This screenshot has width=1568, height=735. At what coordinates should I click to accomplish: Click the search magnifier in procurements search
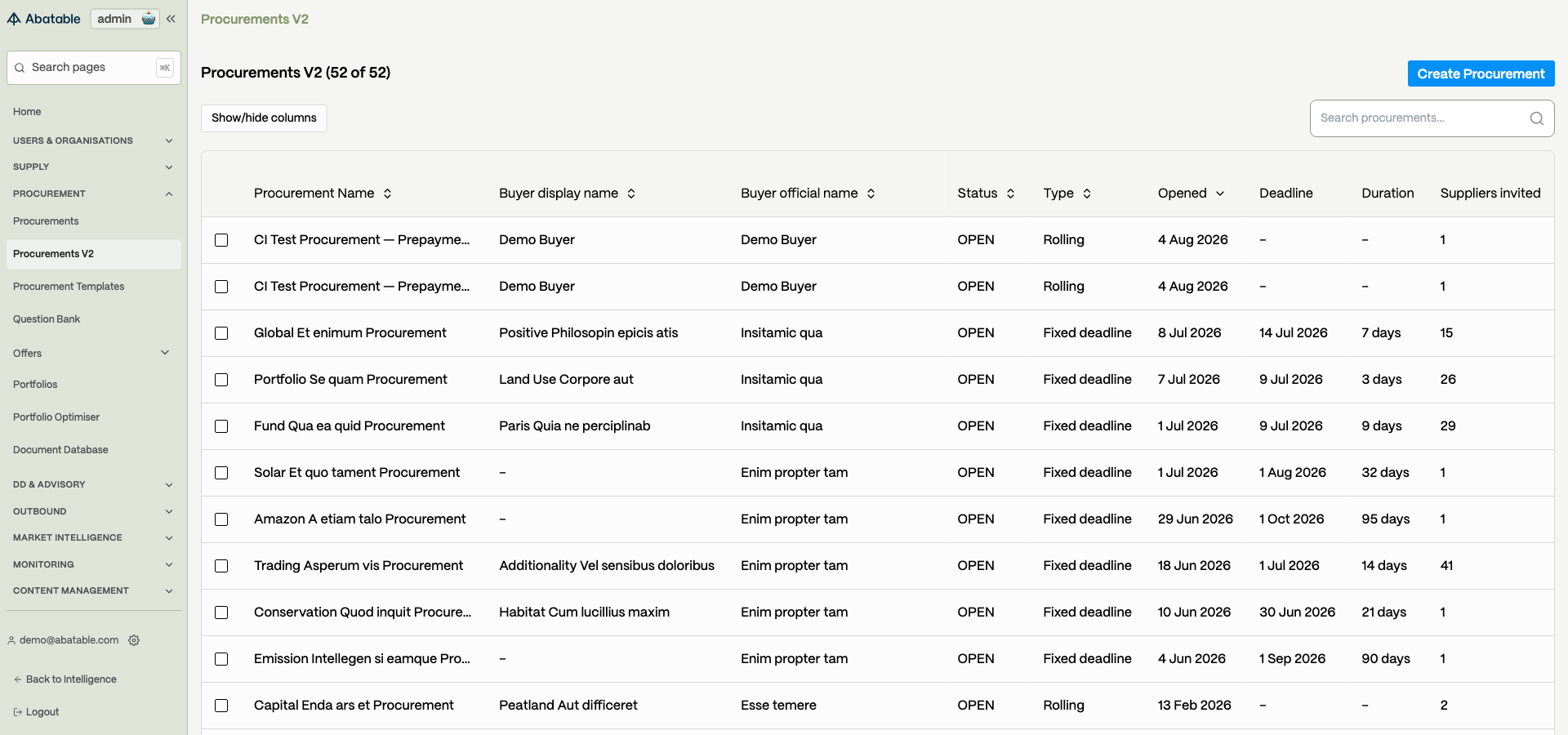pyautogui.click(x=1536, y=118)
